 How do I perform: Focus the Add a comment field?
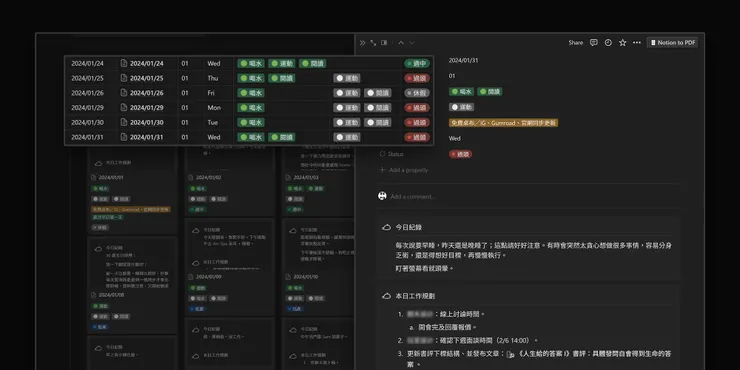coord(413,196)
